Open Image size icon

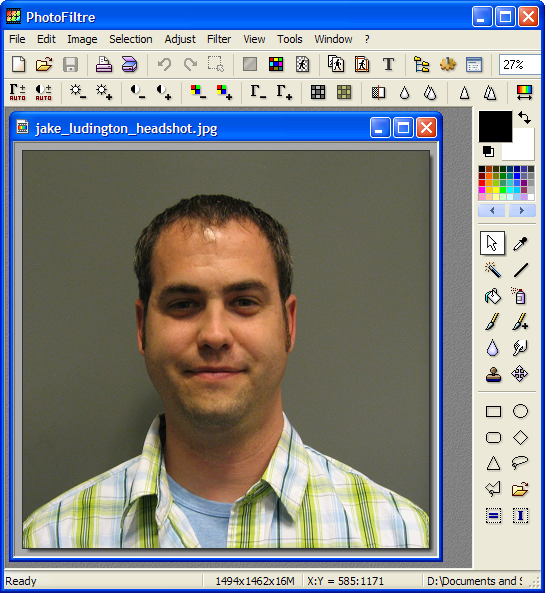click(336, 64)
